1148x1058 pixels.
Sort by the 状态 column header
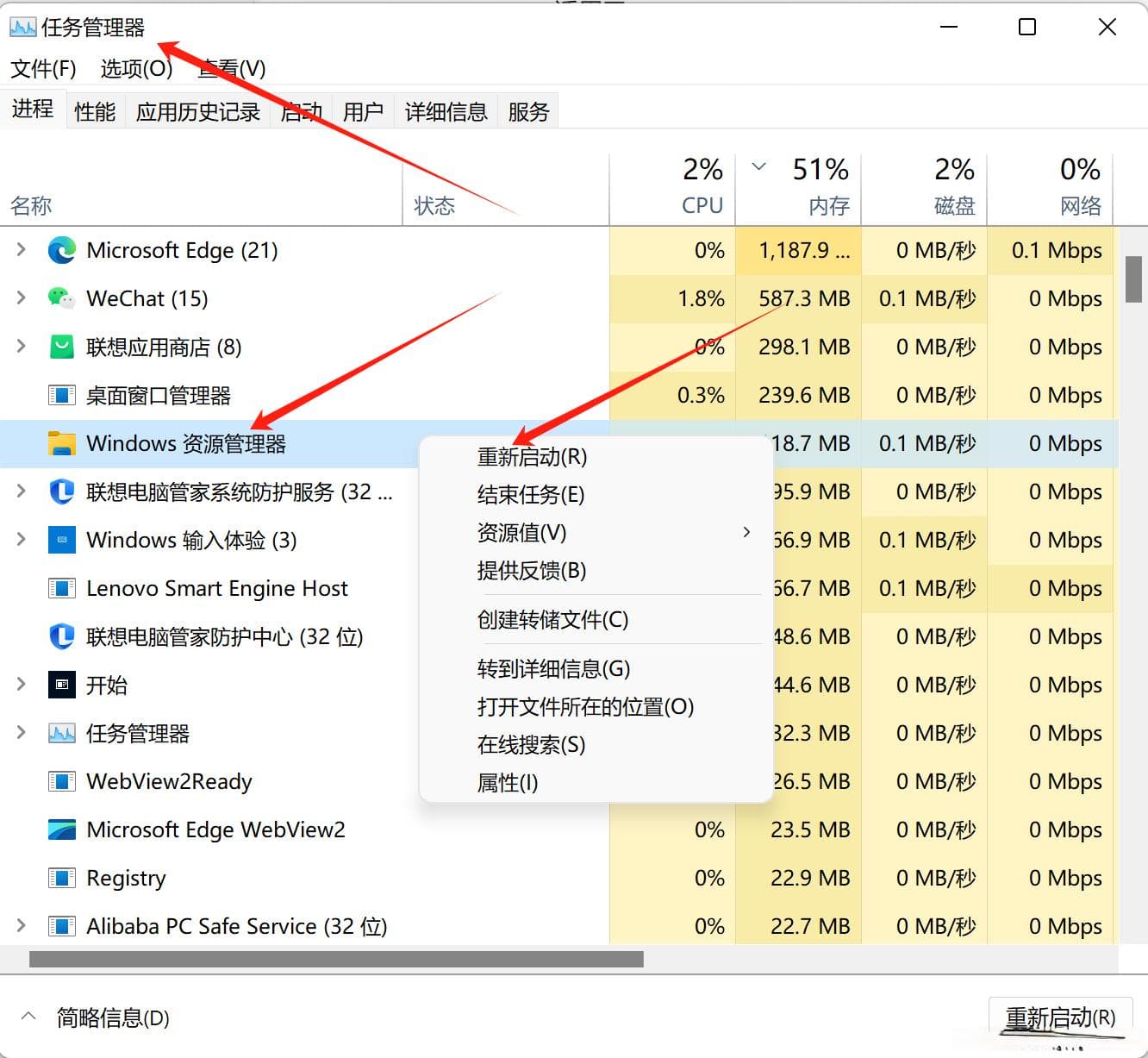tap(506, 189)
